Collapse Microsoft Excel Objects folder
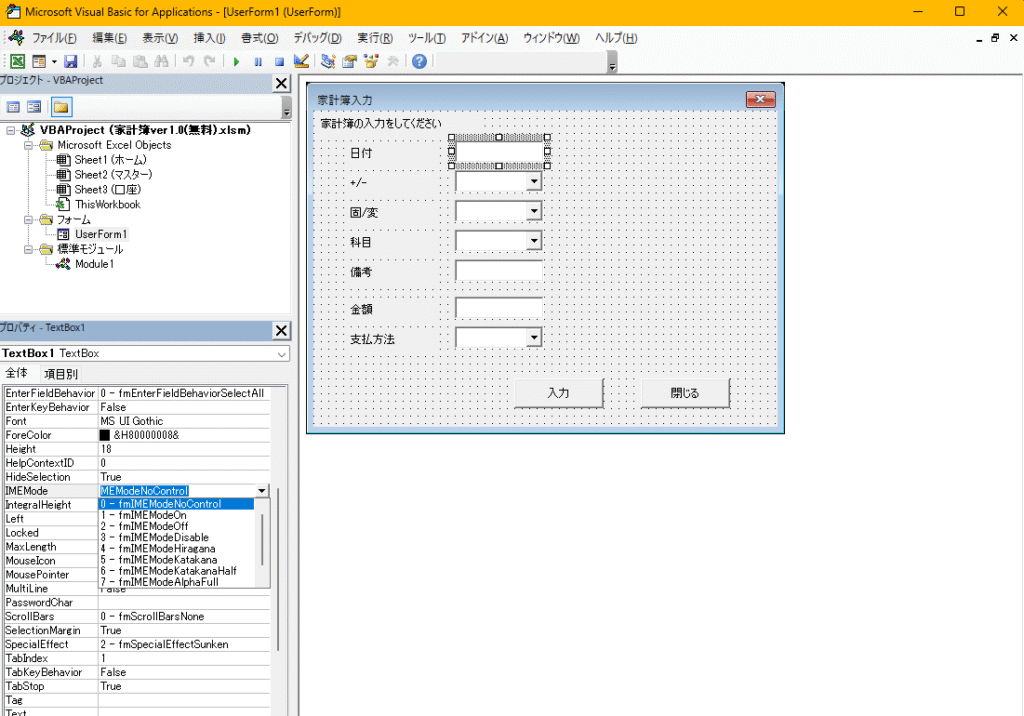 [x=29, y=145]
